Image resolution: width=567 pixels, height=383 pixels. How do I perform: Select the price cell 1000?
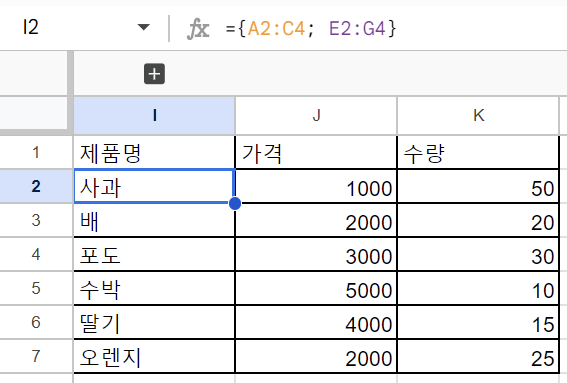(x=316, y=186)
